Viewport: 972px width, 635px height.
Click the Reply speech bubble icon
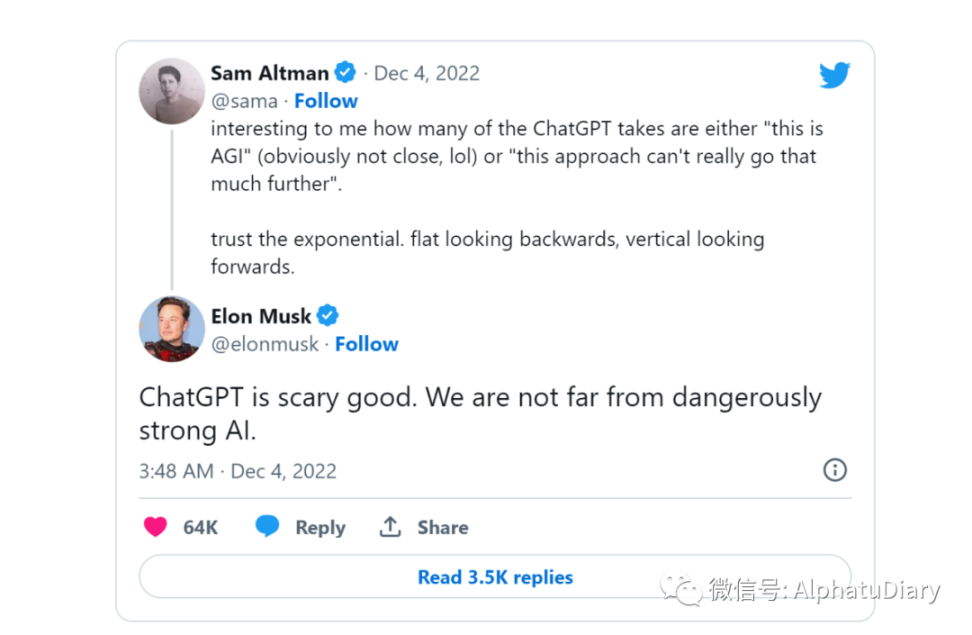click(x=267, y=527)
